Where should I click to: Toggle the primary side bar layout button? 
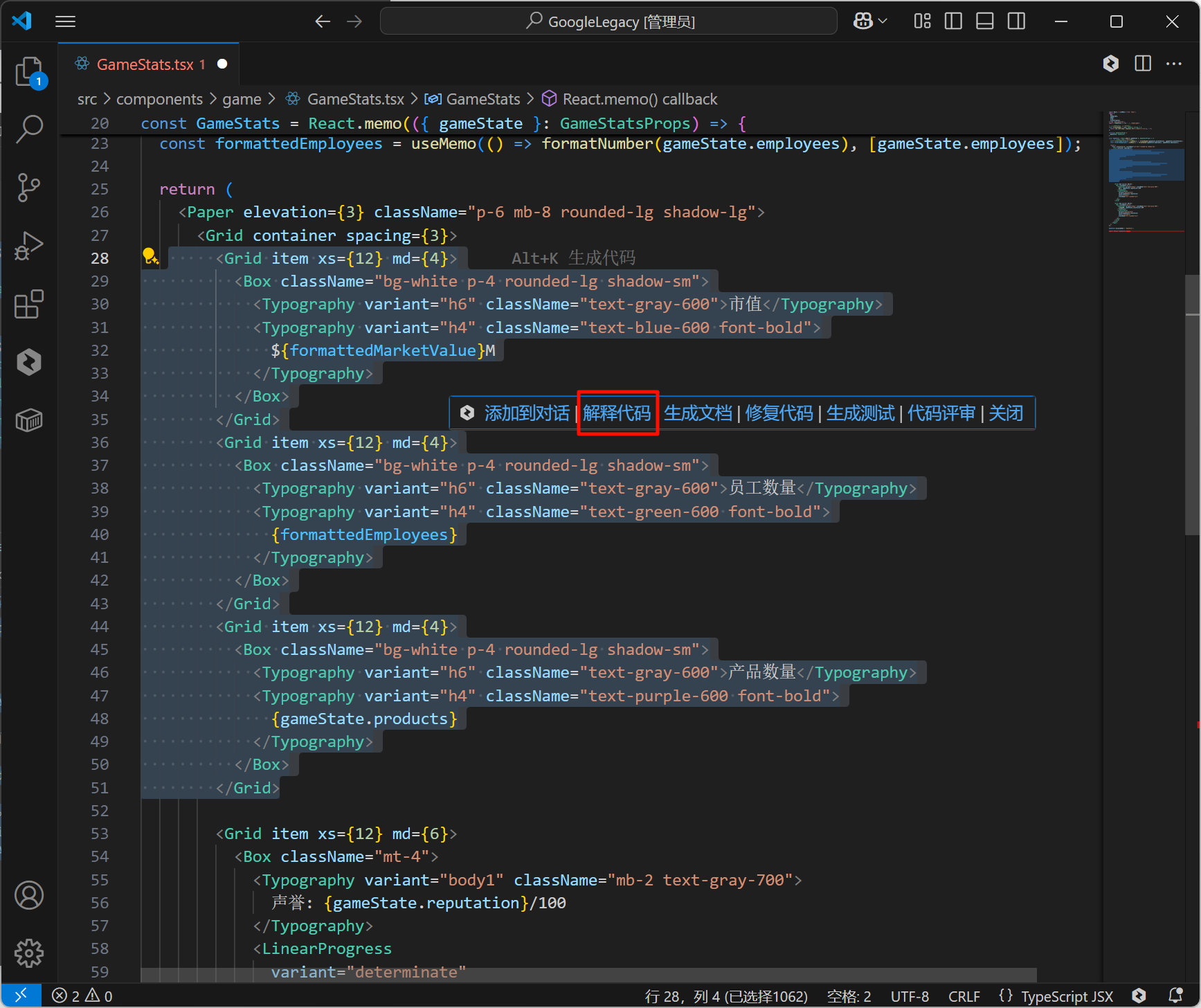click(953, 21)
